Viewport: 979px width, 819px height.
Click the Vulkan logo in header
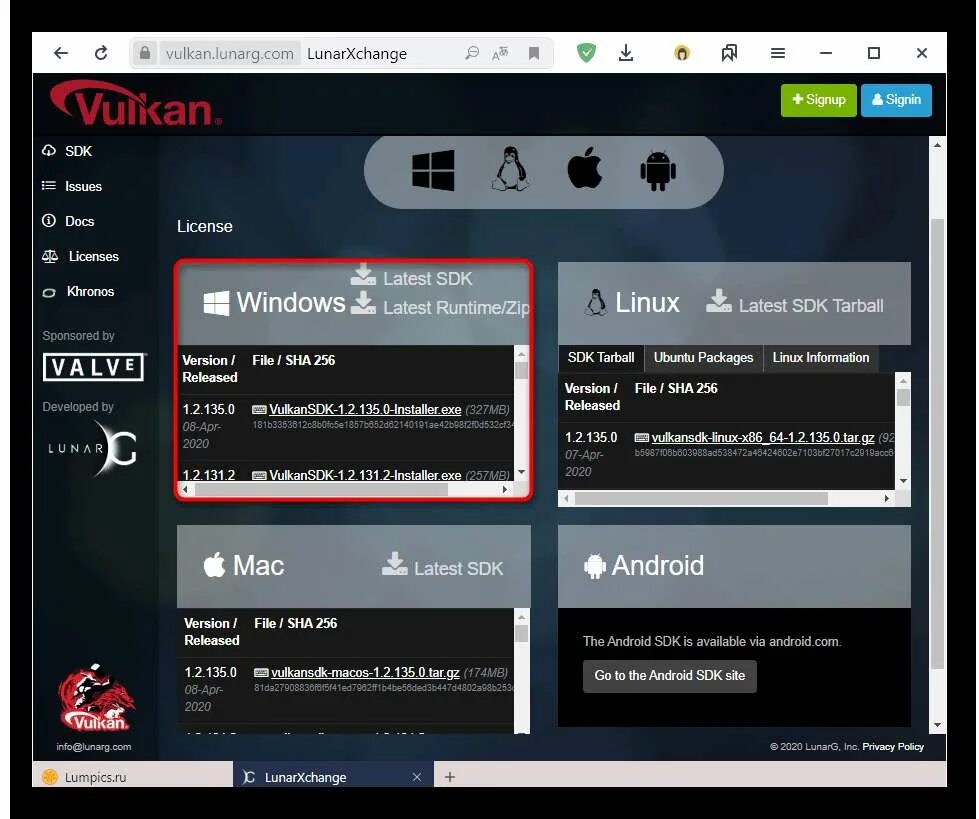[136, 104]
